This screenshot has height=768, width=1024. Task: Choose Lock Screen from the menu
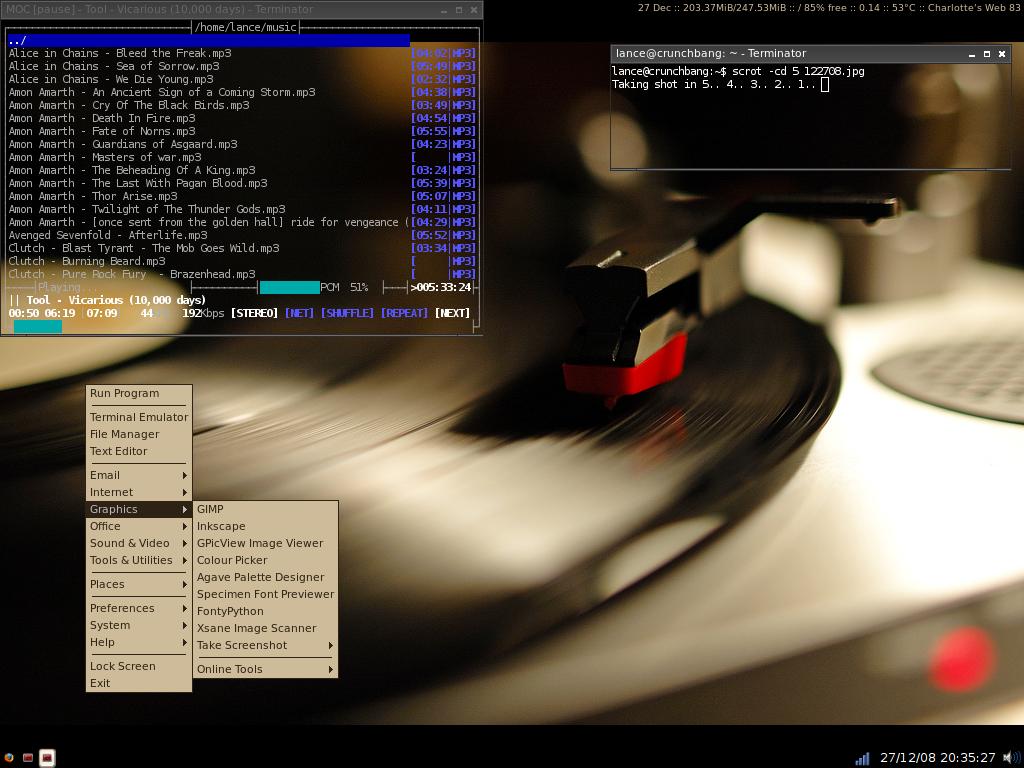(123, 666)
